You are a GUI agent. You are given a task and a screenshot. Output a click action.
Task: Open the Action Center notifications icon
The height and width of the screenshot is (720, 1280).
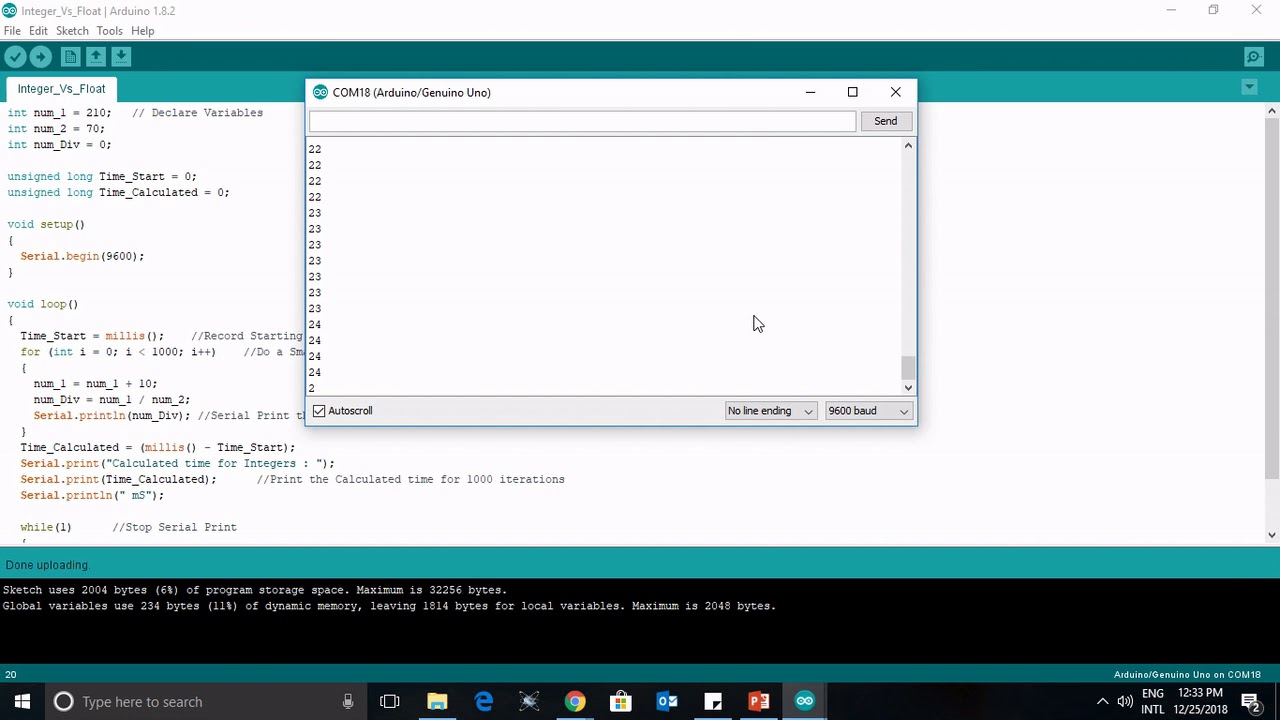1251,701
